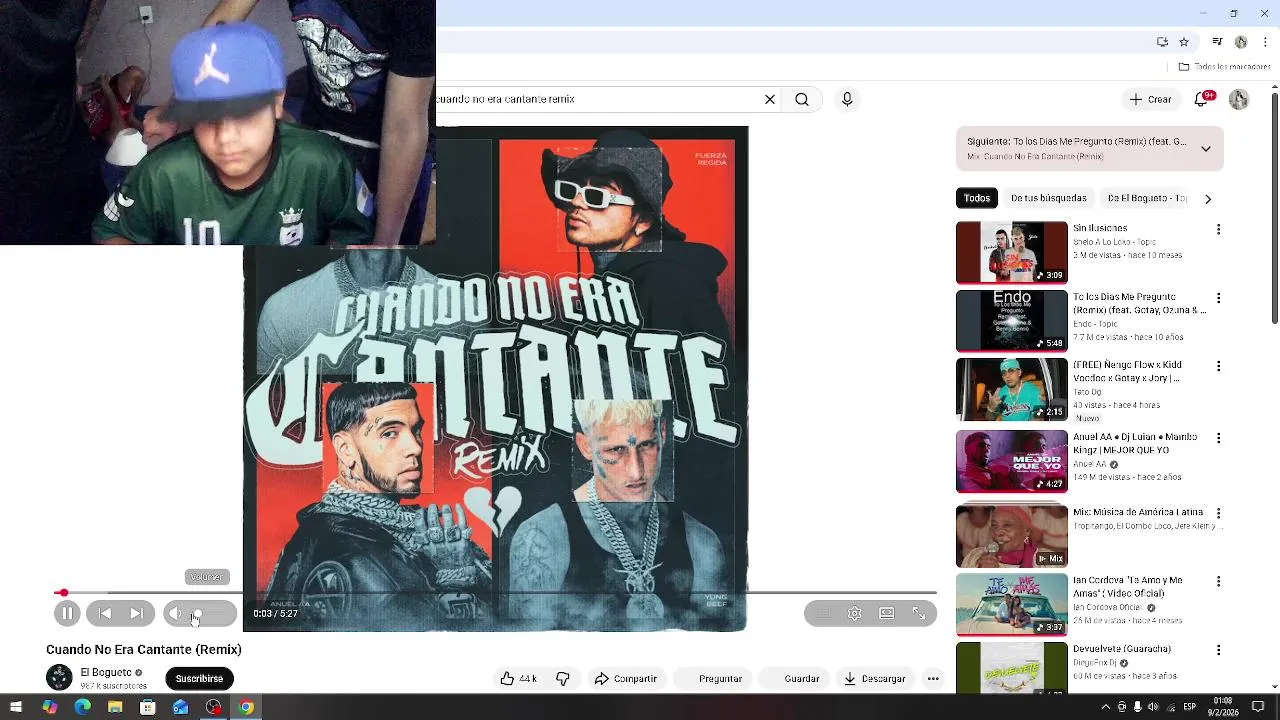
Task: Subscribe with the Suscribirse button
Action: (199, 678)
